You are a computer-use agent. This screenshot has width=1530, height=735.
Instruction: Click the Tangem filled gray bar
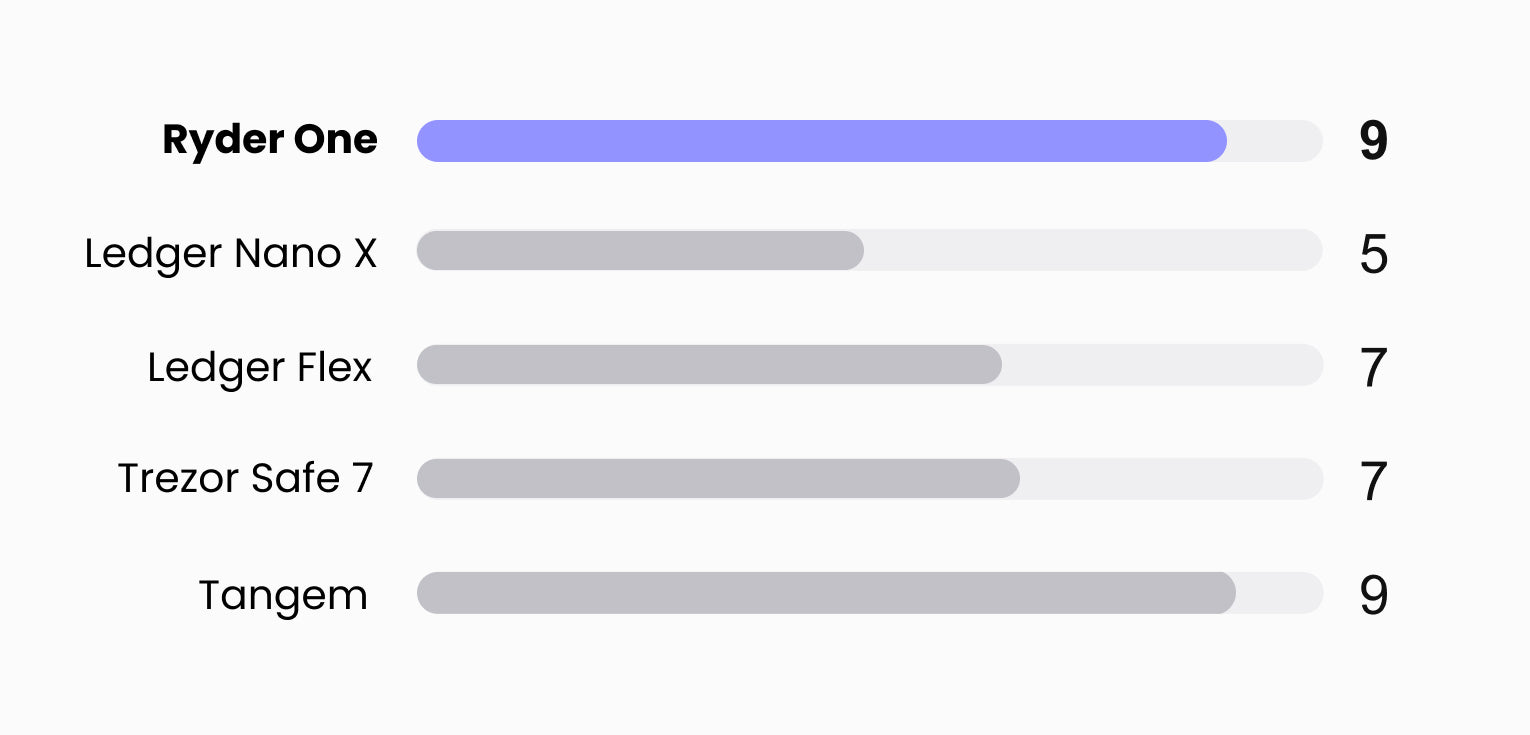click(x=826, y=593)
